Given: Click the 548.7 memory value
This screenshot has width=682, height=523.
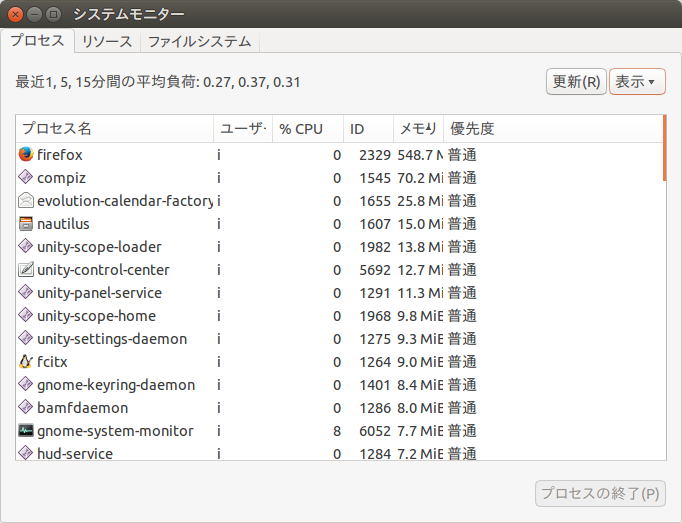Looking at the screenshot, I should [420, 155].
